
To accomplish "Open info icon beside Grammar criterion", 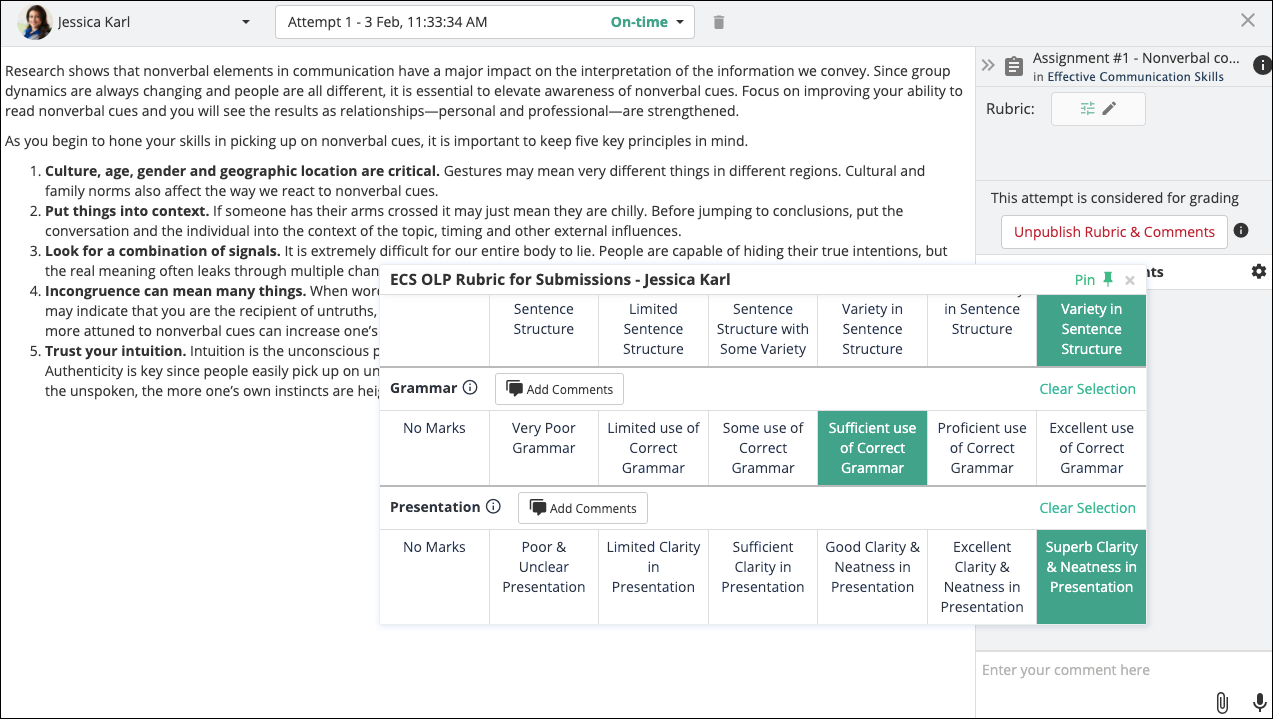I will (x=470, y=388).
